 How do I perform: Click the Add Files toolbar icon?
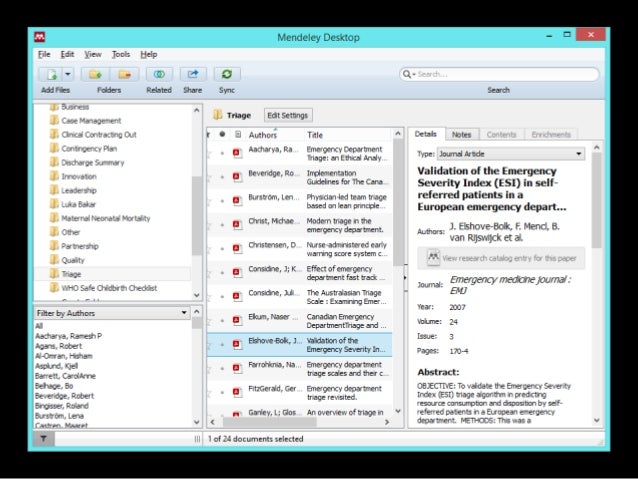[x=49, y=74]
